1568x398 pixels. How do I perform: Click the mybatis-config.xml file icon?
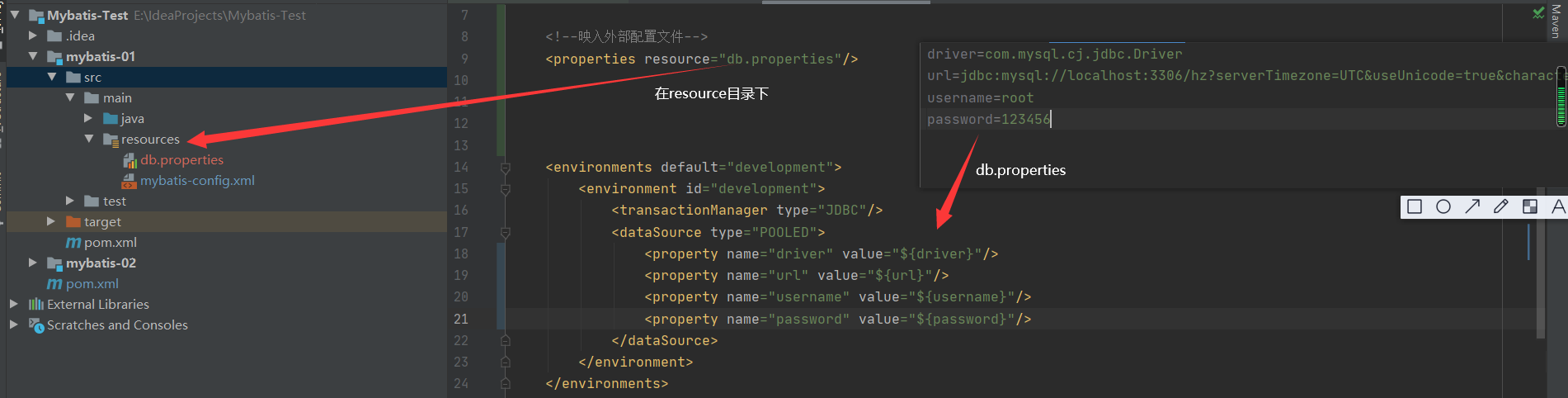(x=129, y=181)
